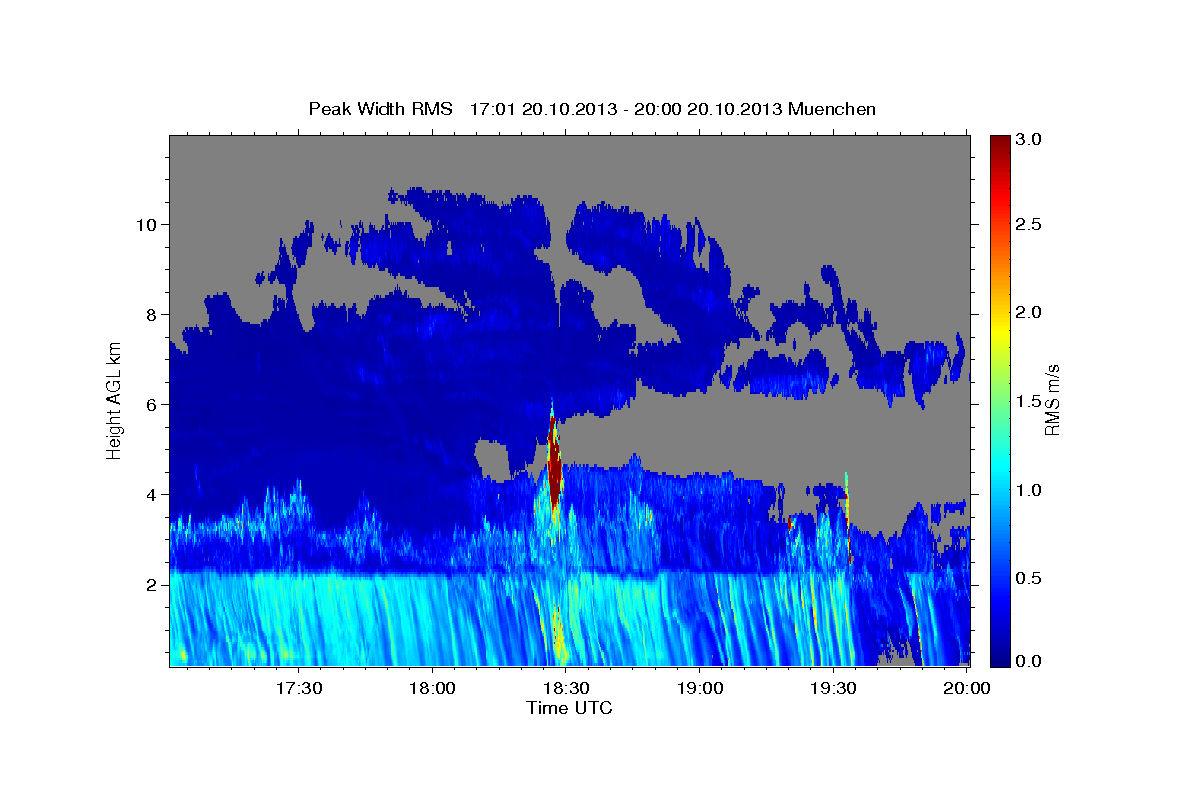
Task: Click the 18:00 time tick label
Action: pyautogui.click(x=432, y=688)
